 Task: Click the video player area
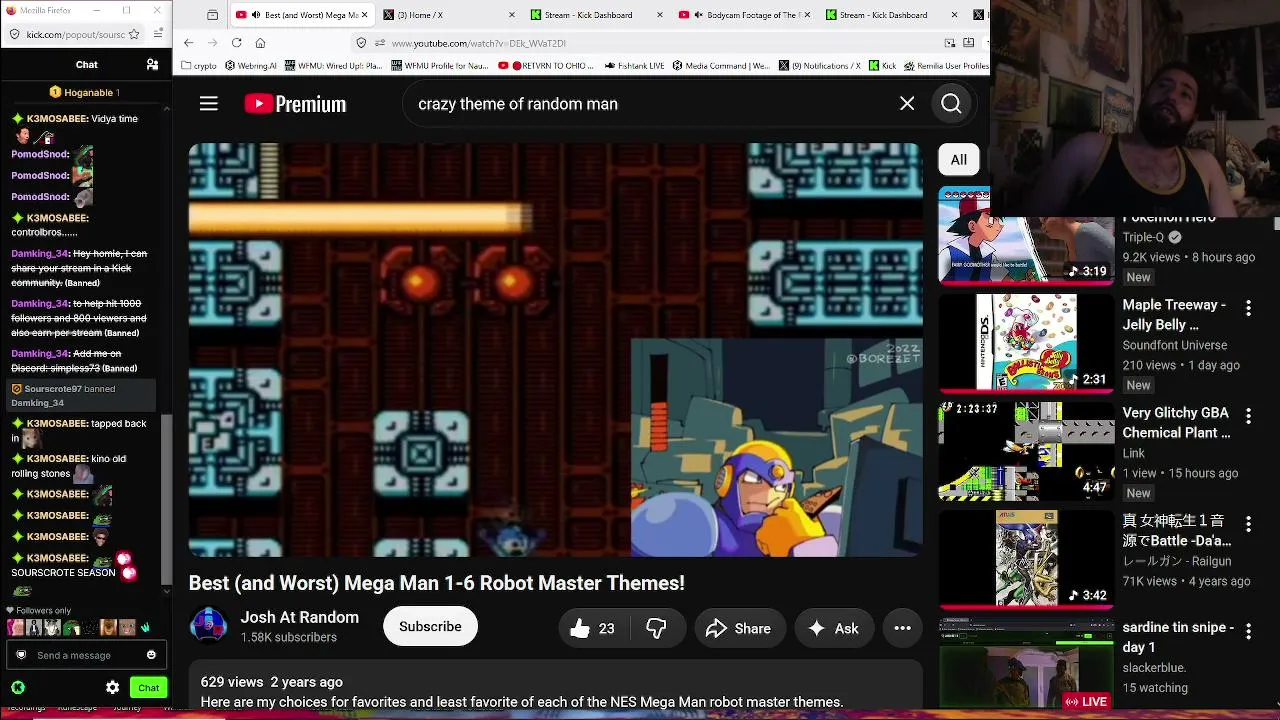pyautogui.click(x=555, y=350)
